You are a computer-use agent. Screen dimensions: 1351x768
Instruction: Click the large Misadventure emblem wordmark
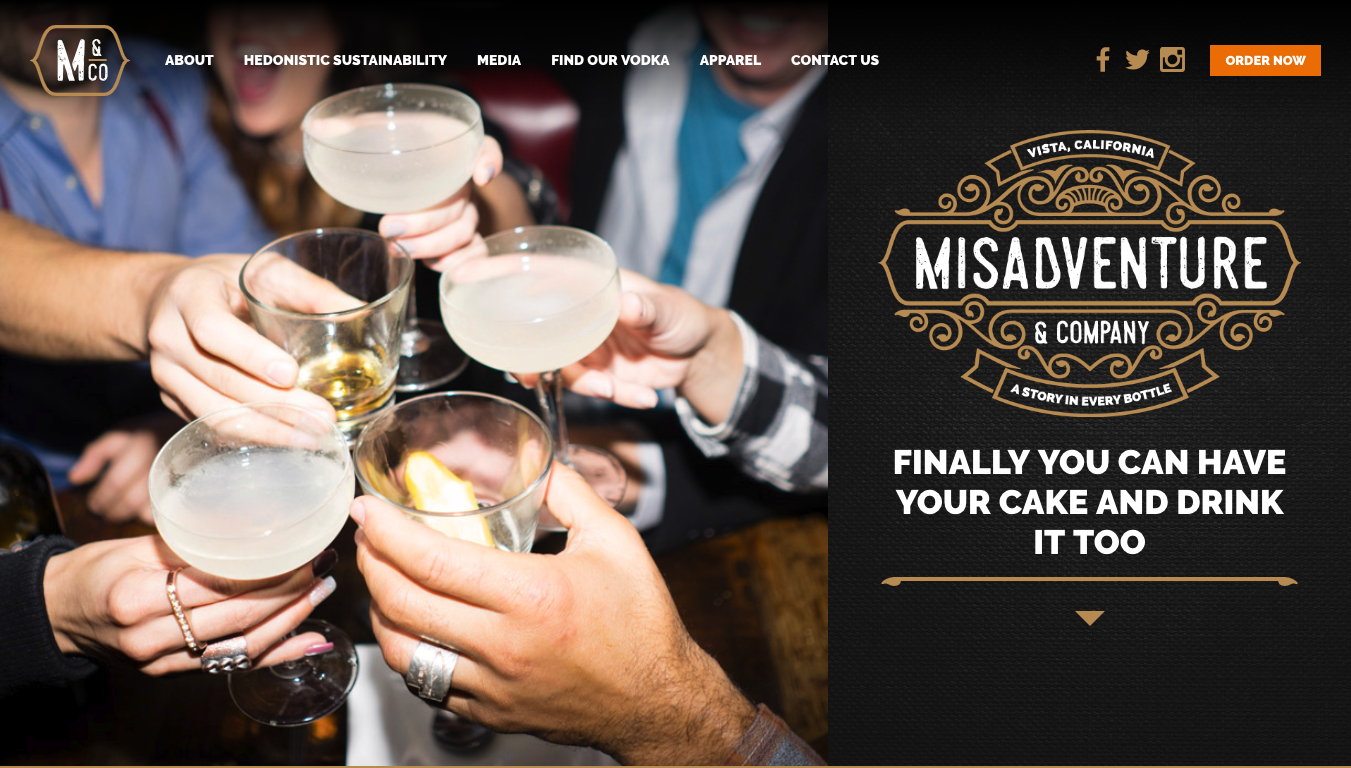[1089, 264]
